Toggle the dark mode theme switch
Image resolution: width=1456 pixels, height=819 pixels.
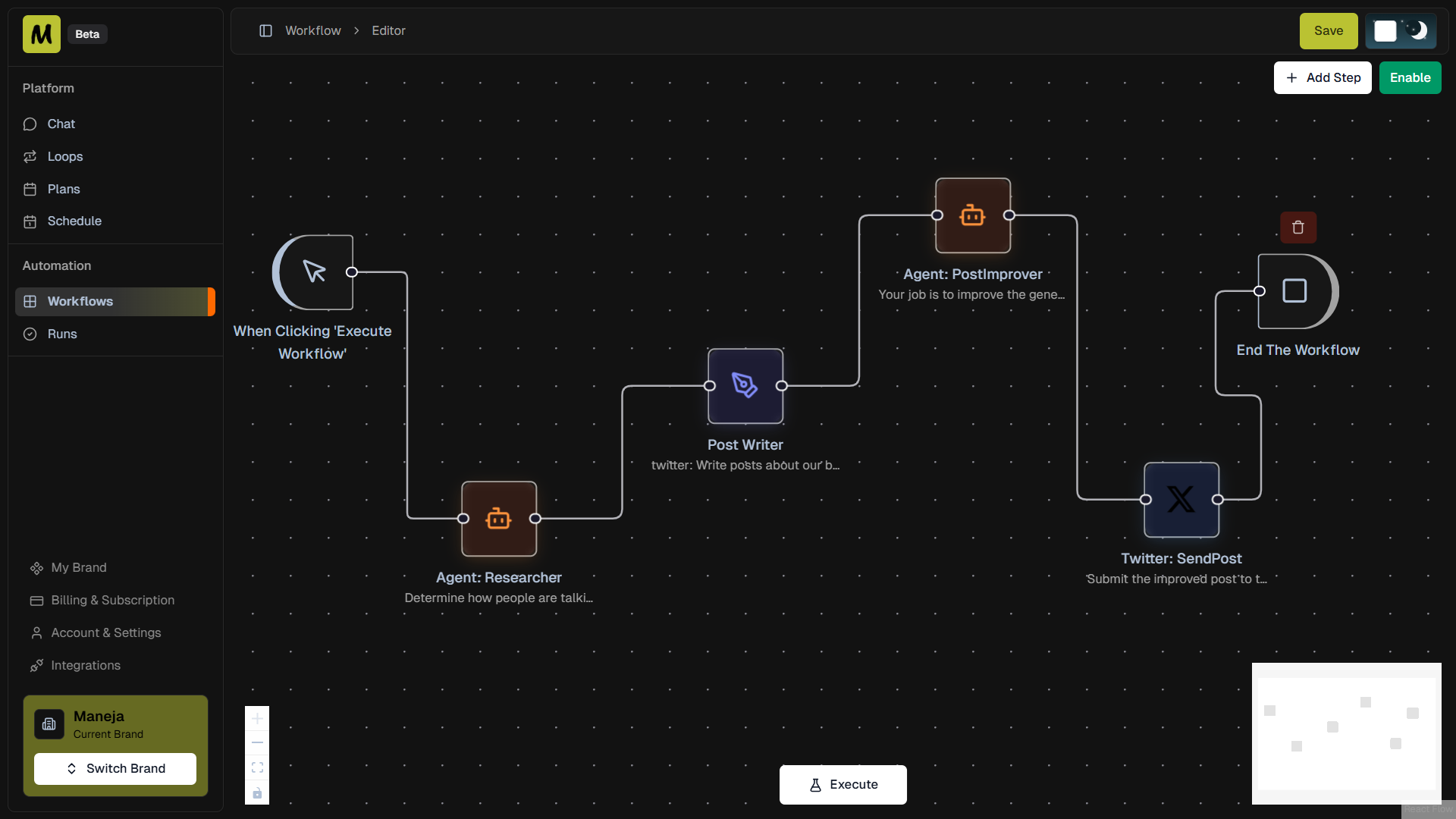[1401, 31]
